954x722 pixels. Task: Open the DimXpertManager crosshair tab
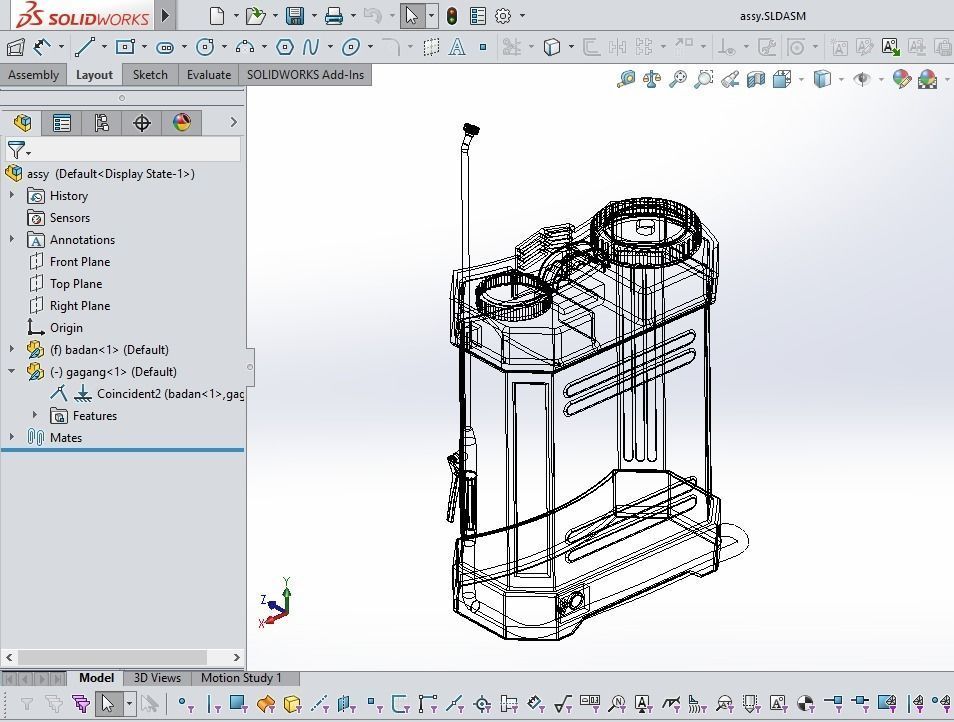coord(142,123)
